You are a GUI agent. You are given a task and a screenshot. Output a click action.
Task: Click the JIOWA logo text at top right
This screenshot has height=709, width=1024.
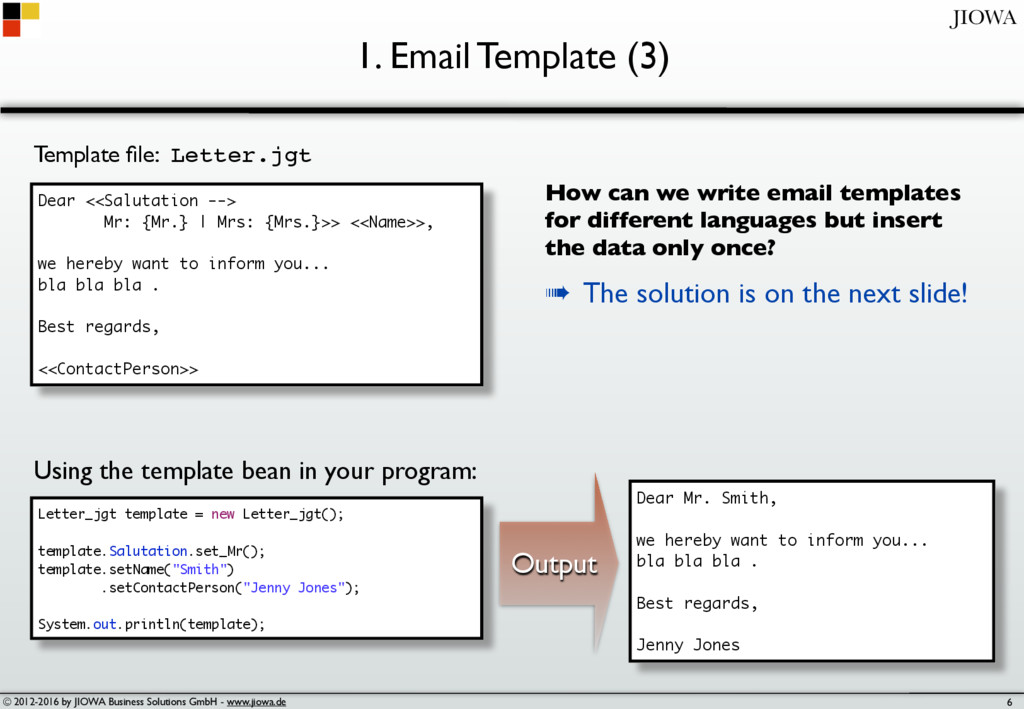point(983,18)
